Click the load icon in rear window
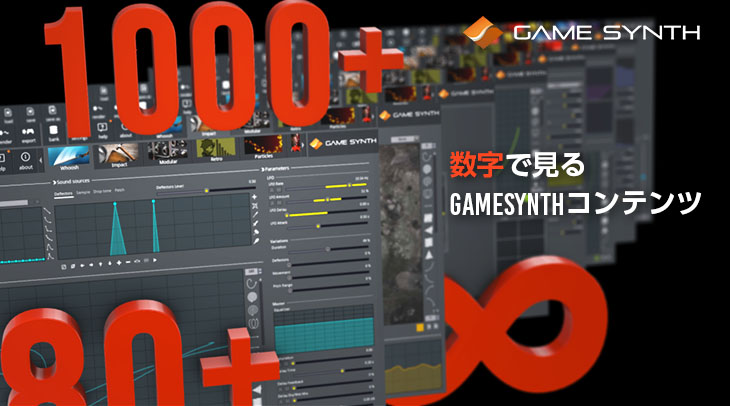This screenshot has width=730, height=406. [8, 113]
